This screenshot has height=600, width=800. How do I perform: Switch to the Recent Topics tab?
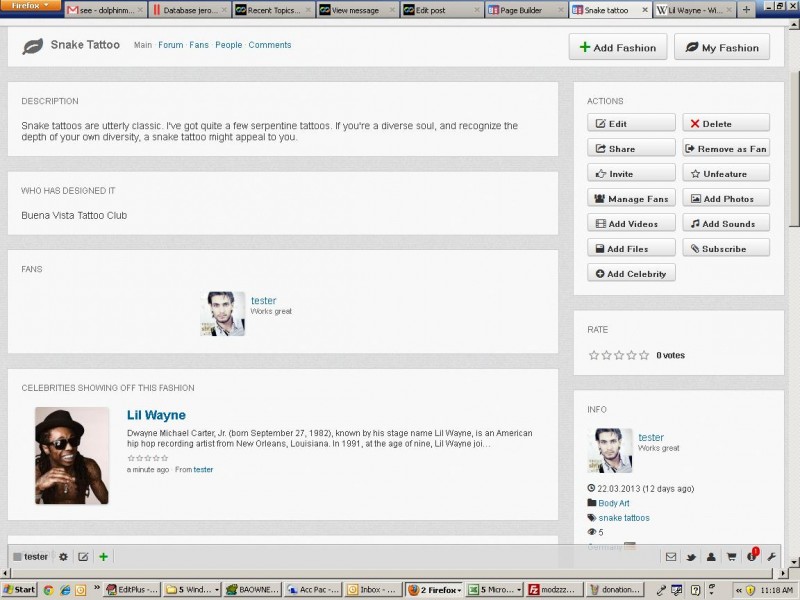pyautogui.click(x=273, y=10)
